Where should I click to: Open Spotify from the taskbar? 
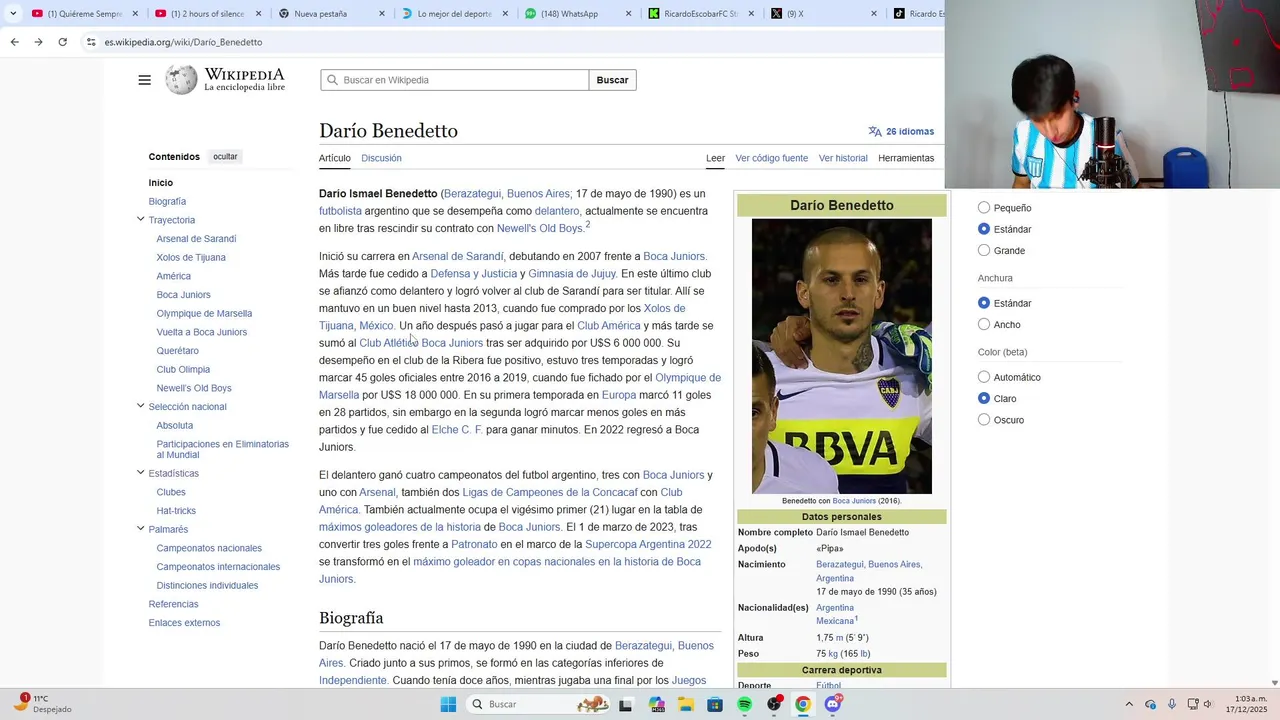744,704
